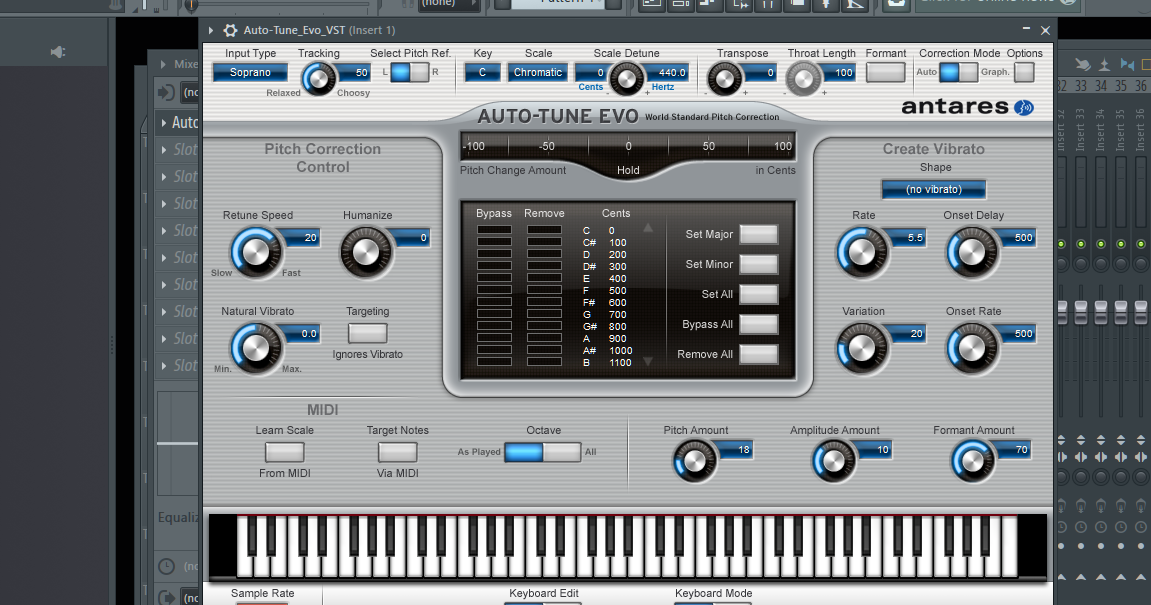The height and width of the screenshot is (605, 1151).
Task: Click the Set Minor button
Action: pos(758,264)
